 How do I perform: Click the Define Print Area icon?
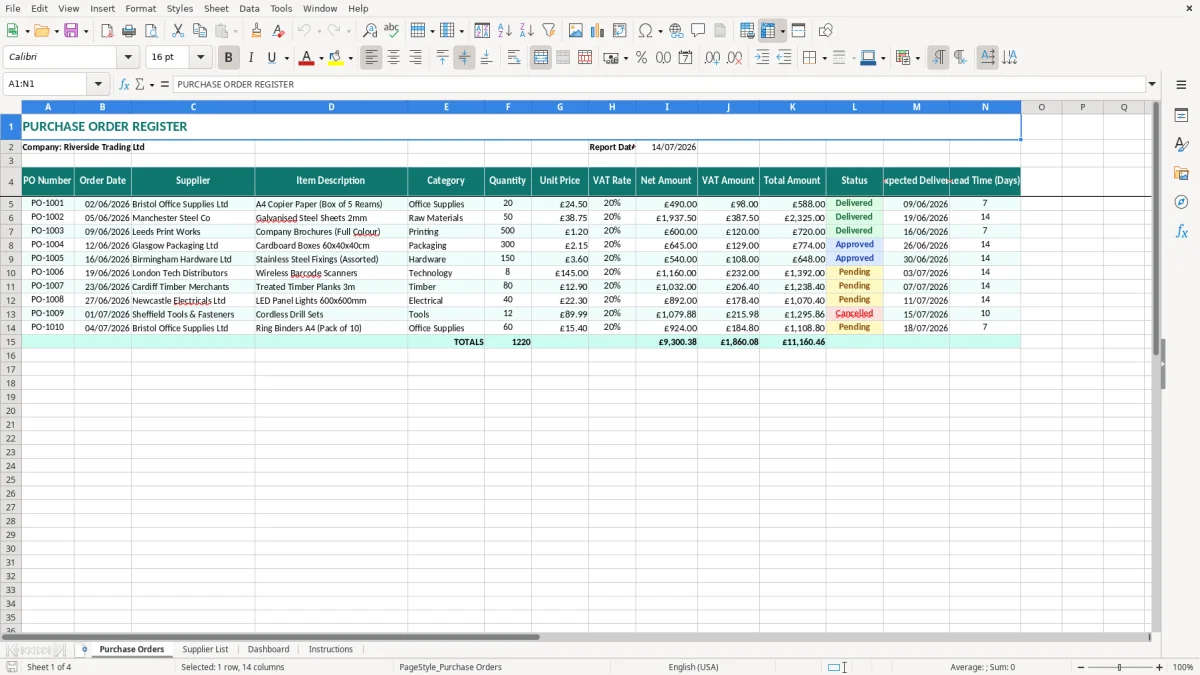(747, 31)
